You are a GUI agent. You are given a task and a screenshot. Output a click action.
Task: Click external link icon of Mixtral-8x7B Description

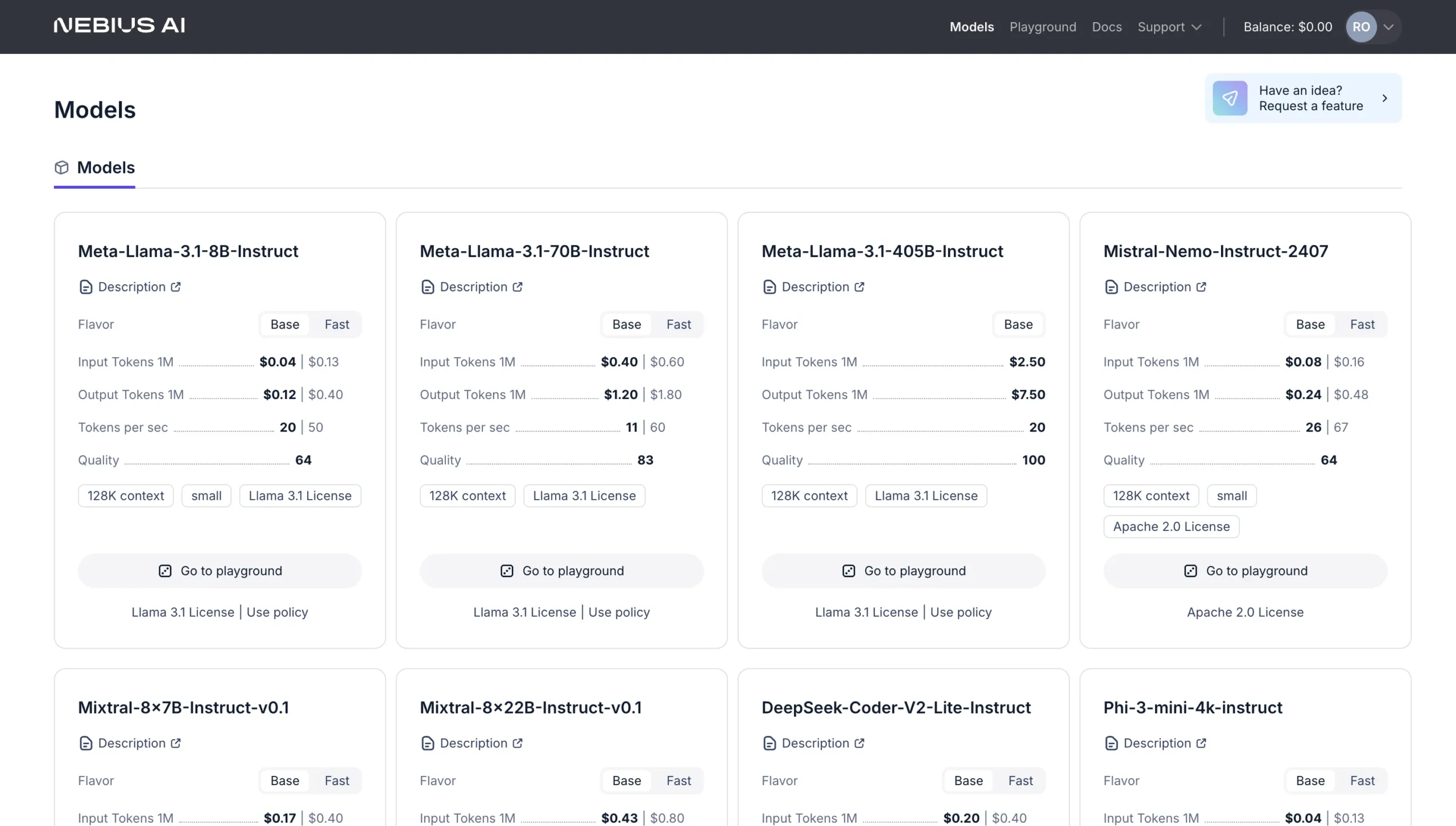click(176, 743)
